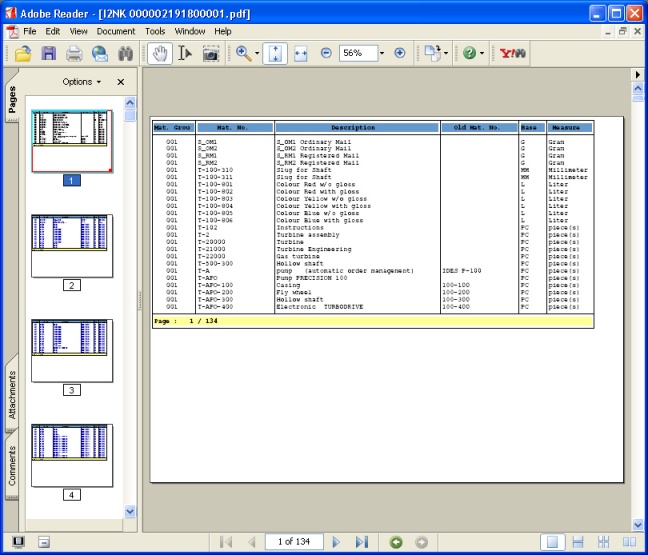Select the Hand tool

point(159,53)
